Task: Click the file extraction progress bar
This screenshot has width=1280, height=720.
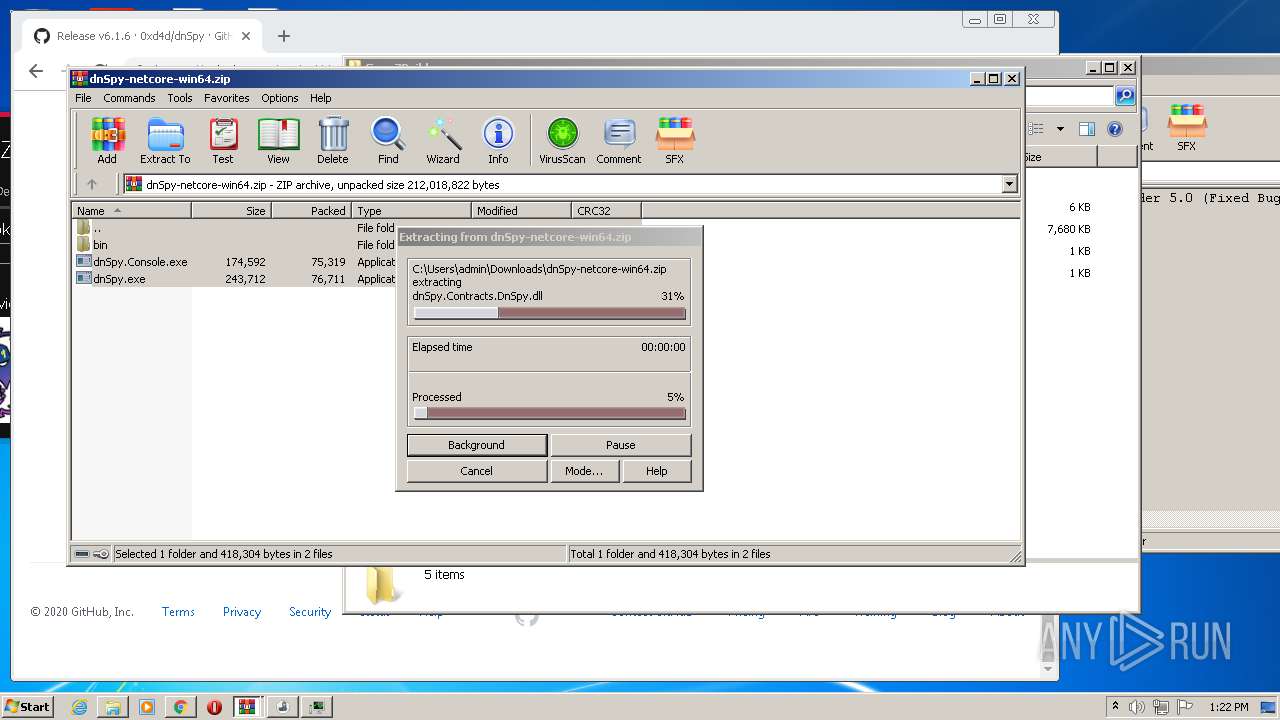Action: (550, 313)
